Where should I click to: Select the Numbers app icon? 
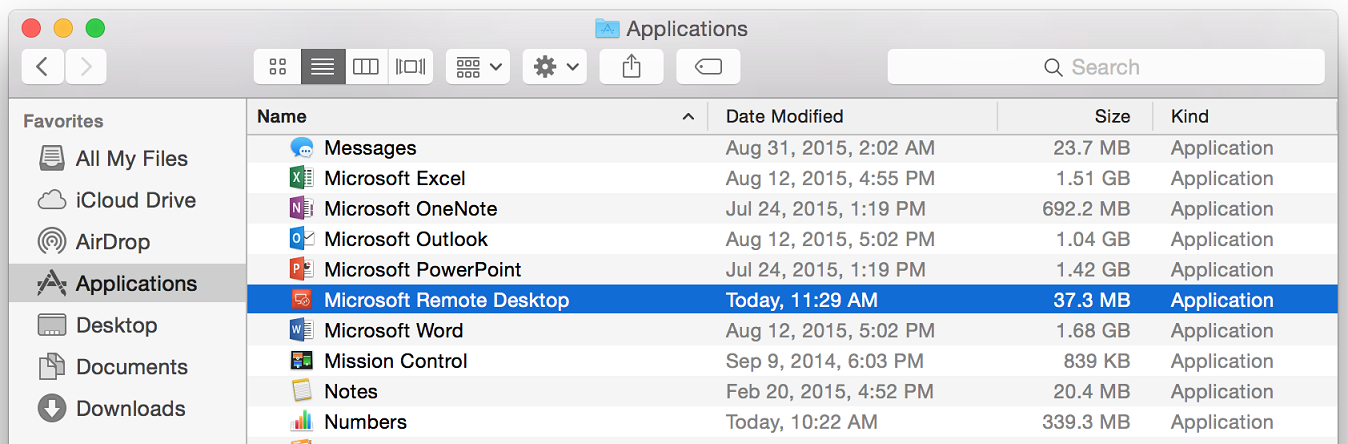click(x=301, y=422)
